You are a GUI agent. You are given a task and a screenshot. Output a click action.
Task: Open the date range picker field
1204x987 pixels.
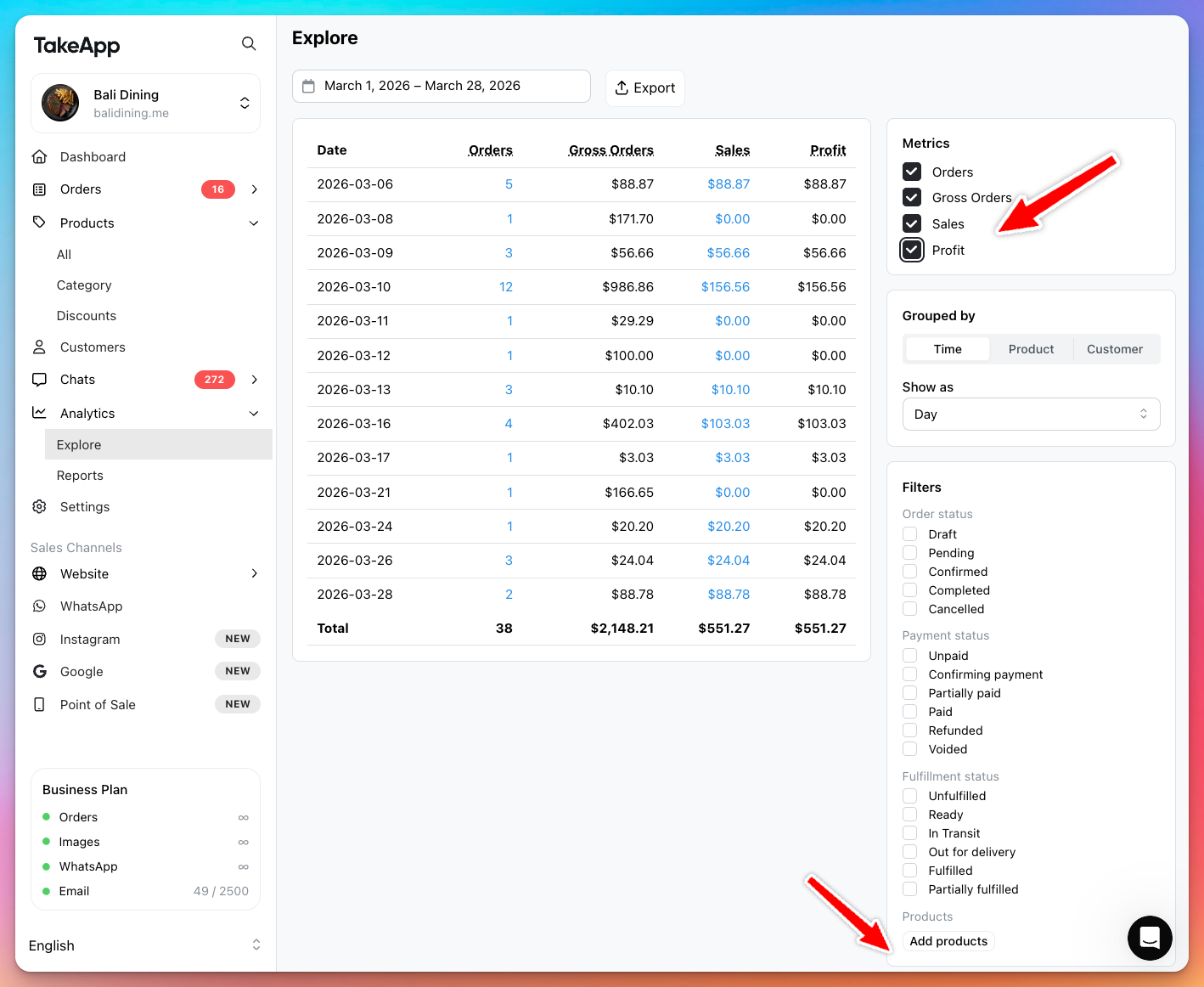pos(442,87)
